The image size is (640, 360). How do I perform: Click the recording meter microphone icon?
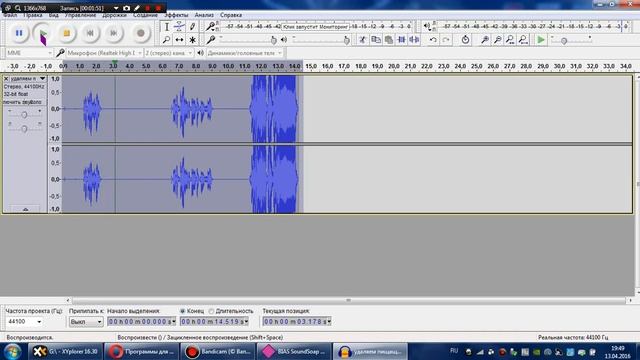210,27
